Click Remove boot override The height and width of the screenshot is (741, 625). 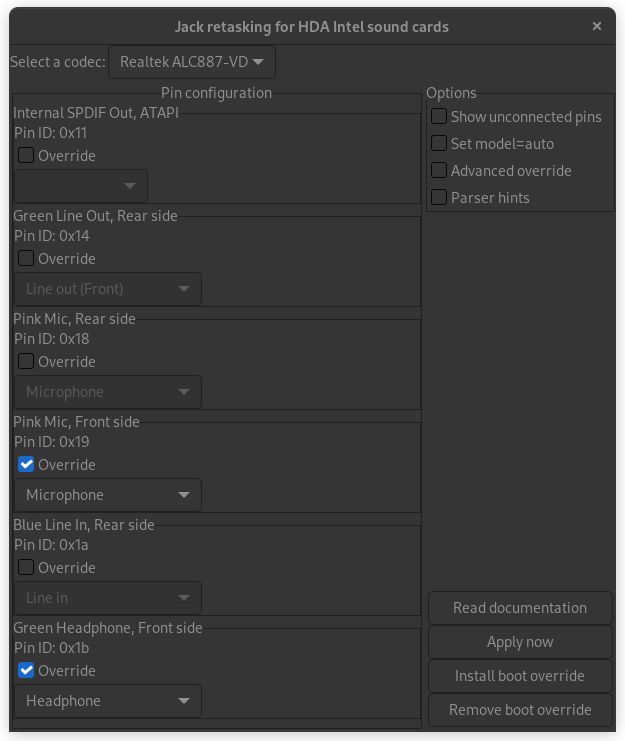click(x=520, y=710)
